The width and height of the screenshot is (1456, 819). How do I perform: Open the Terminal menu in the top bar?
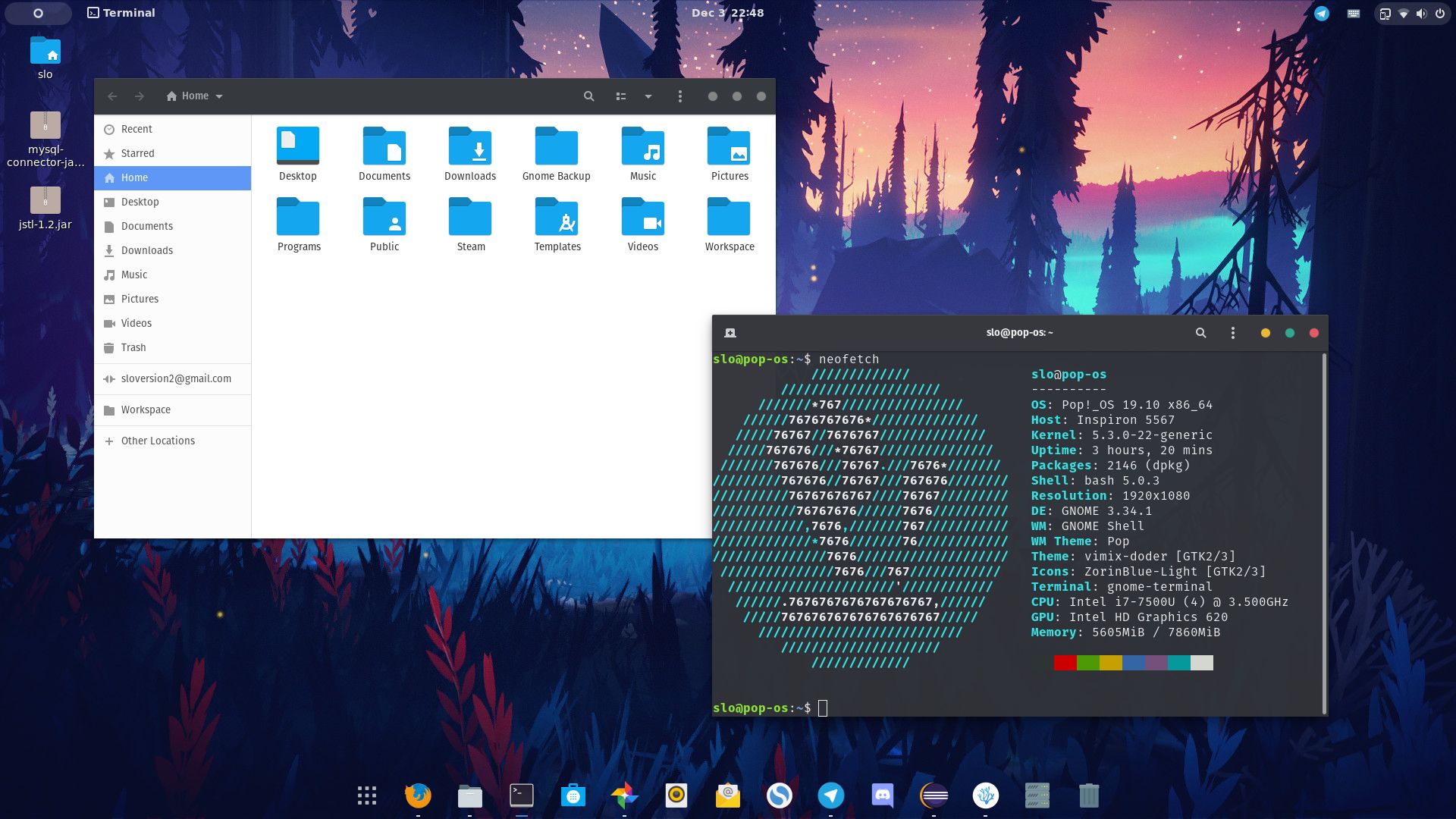point(121,12)
